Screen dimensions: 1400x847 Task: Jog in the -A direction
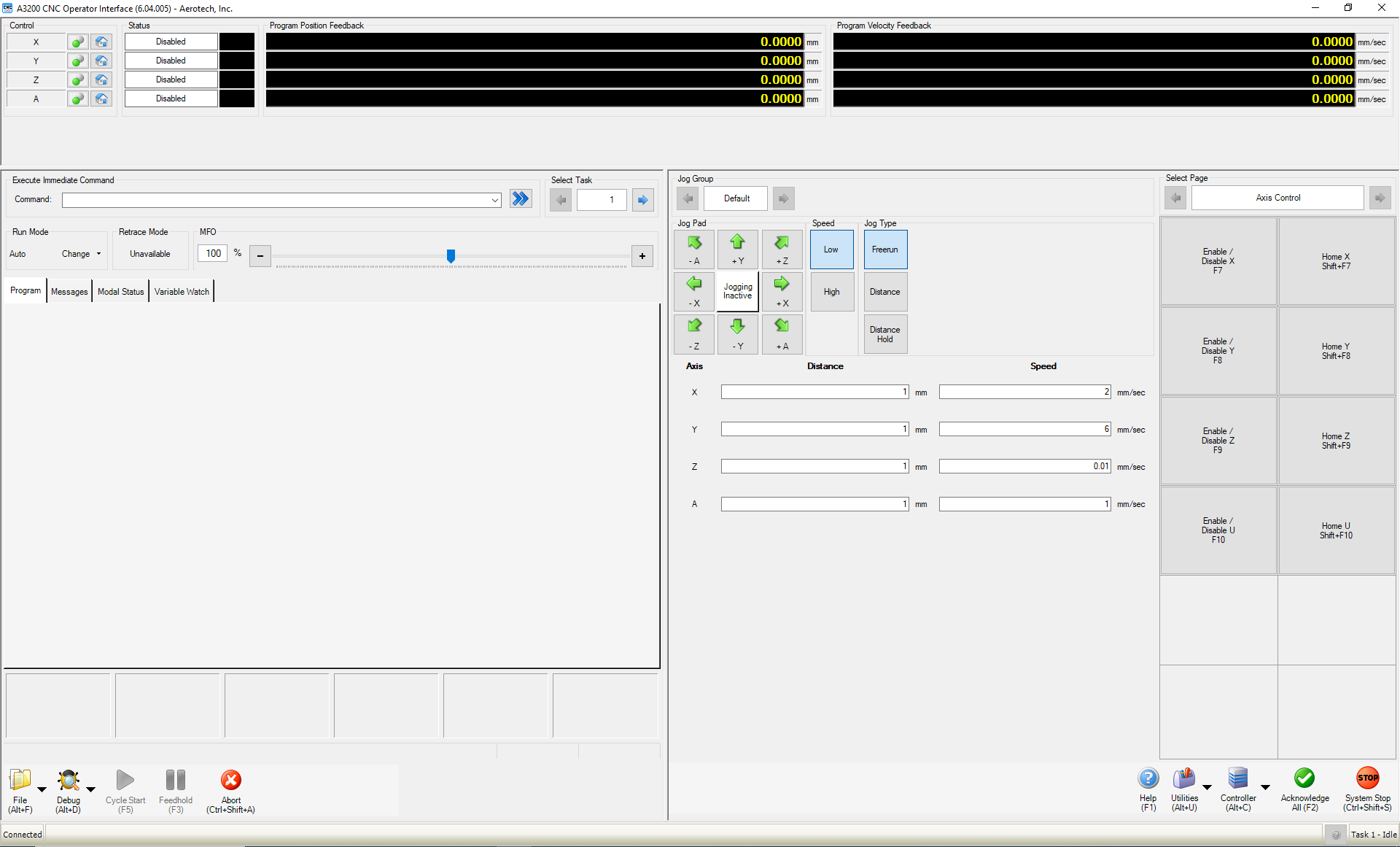click(694, 250)
